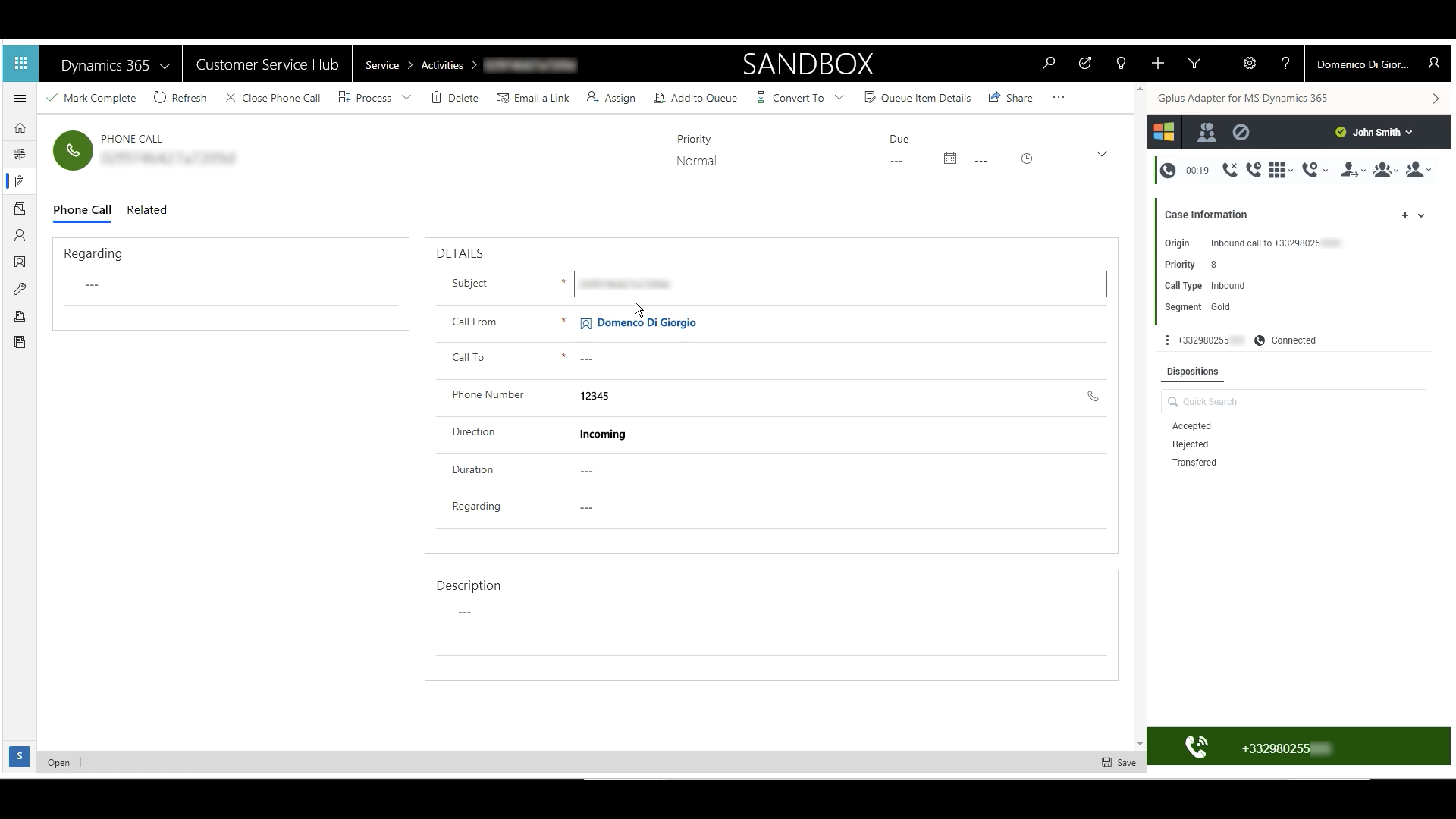
Task: Select the Accepted disposition
Action: pyautogui.click(x=1191, y=426)
